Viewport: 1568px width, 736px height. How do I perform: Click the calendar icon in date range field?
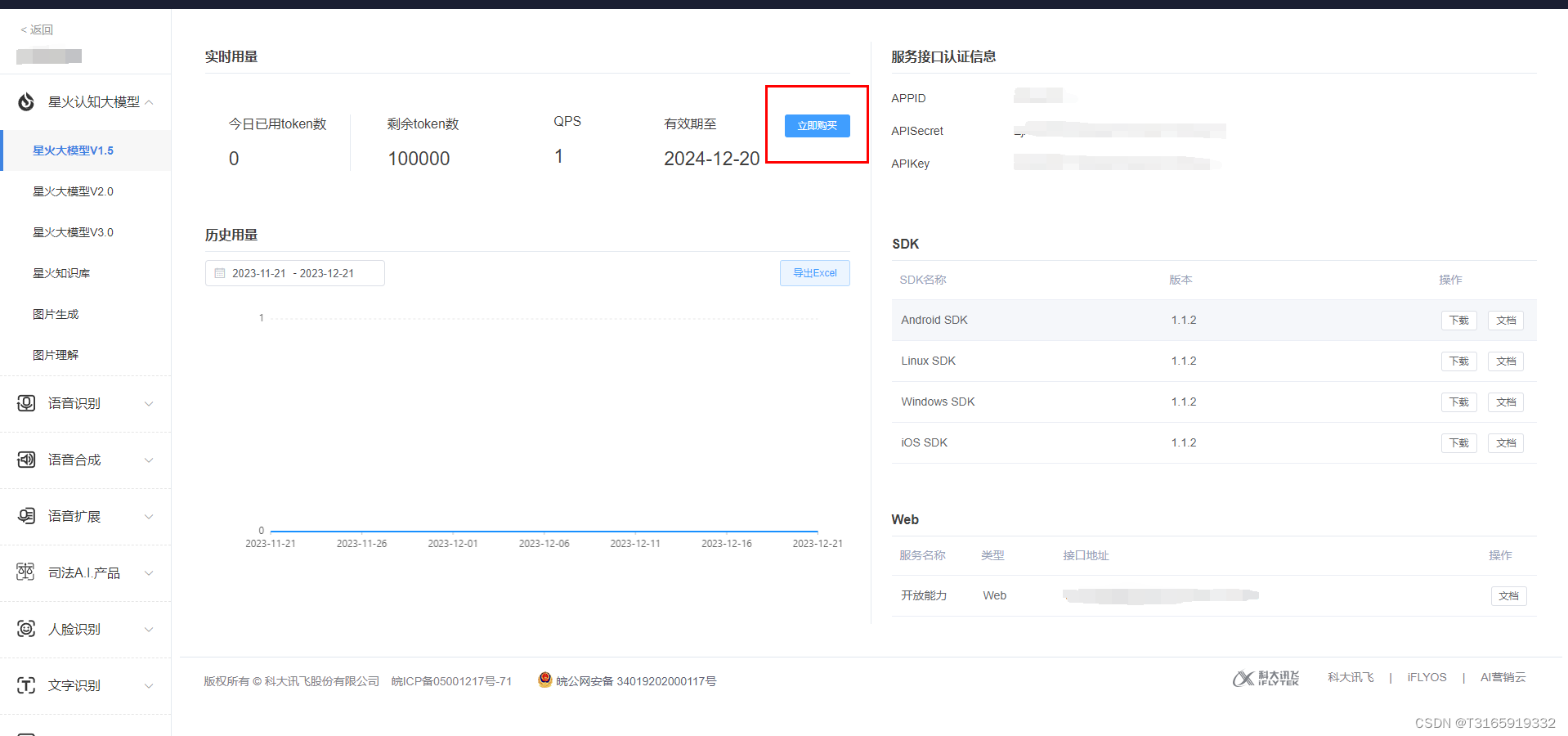[x=220, y=273]
